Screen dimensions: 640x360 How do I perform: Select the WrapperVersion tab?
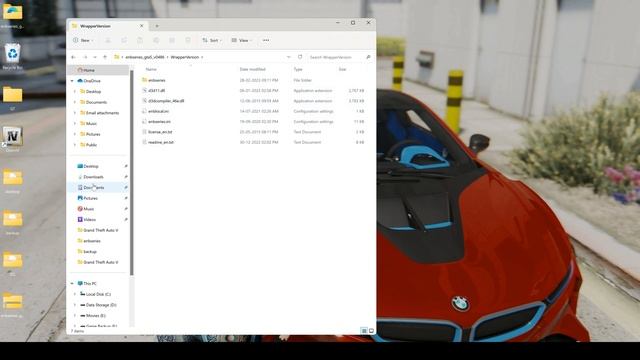point(107,26)
